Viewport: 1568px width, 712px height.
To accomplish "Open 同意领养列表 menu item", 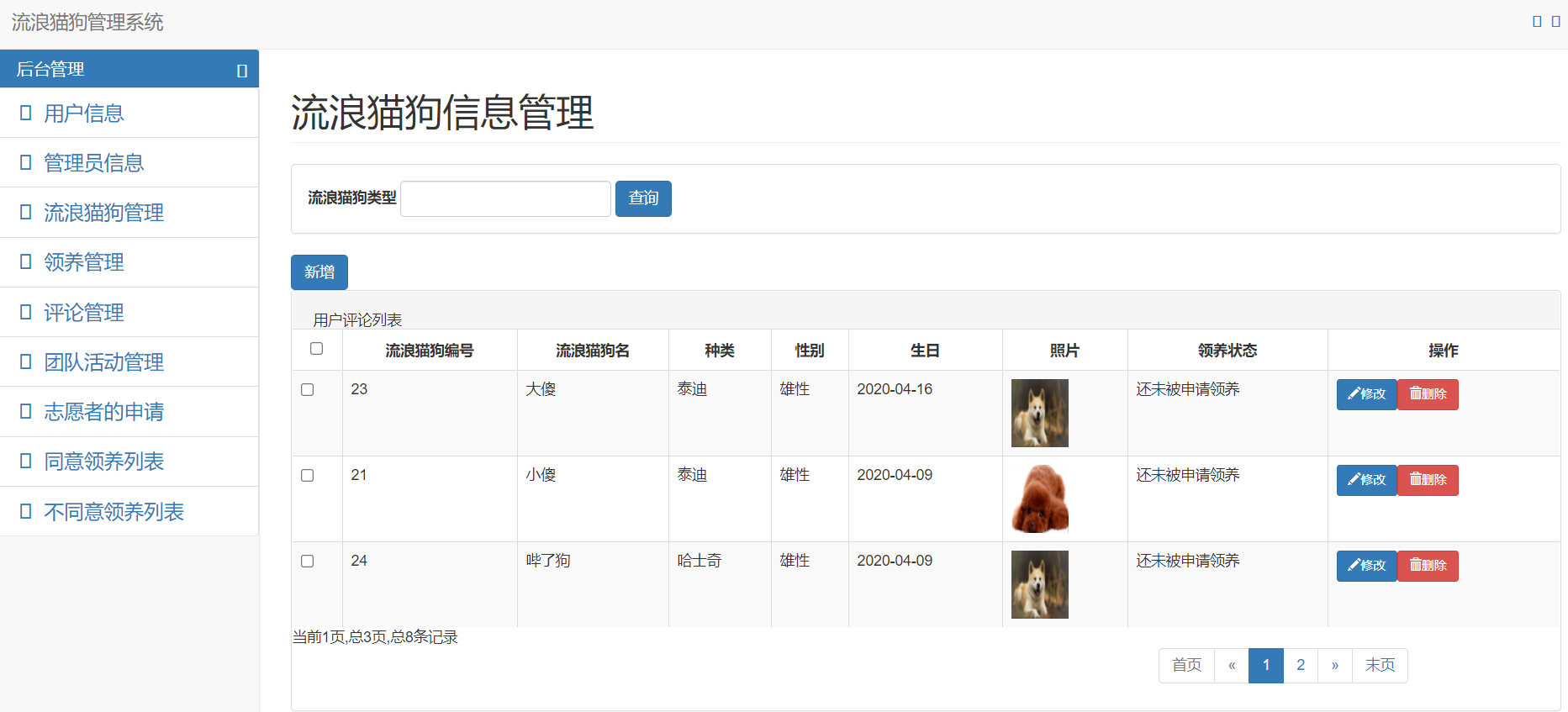I will (x=129, y=461).
